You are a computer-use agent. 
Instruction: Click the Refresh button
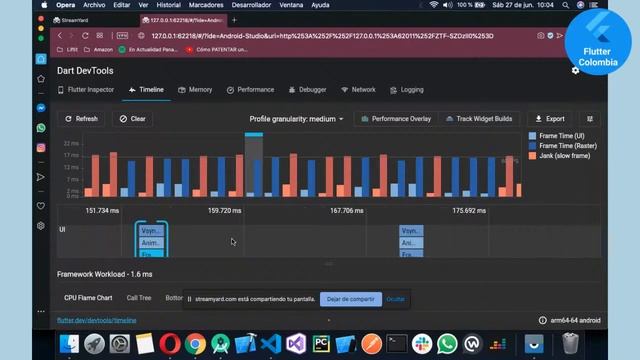coord(81,119)
